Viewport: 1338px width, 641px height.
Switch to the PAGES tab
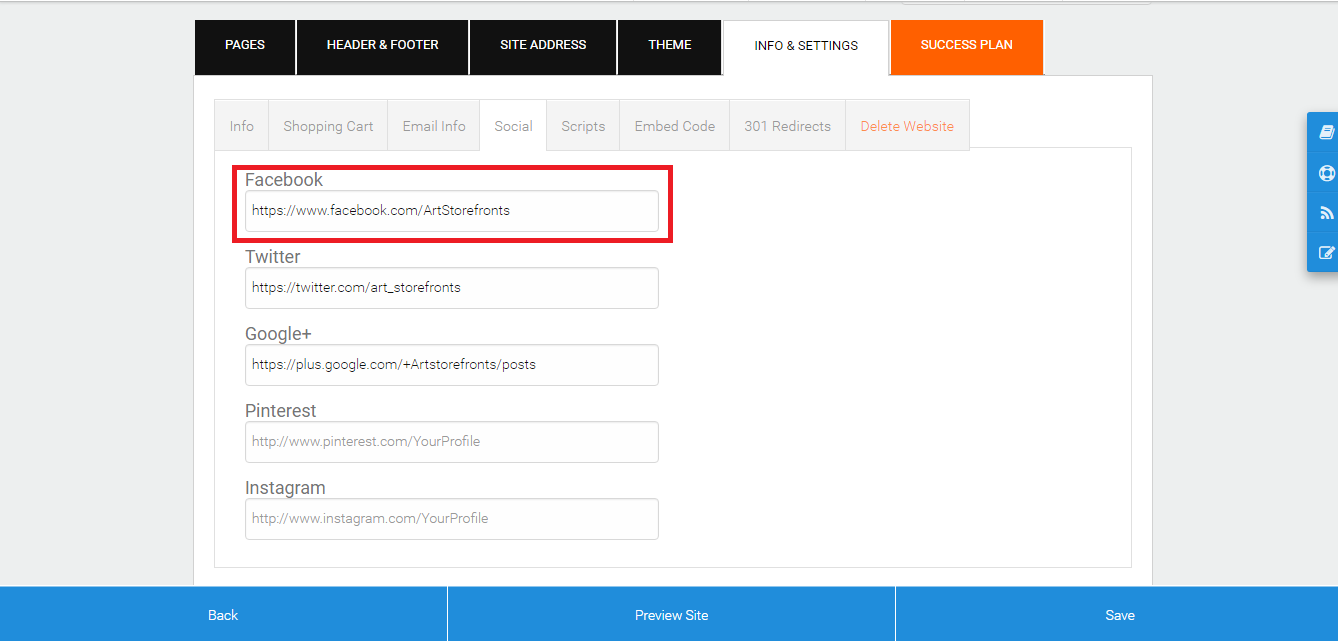[244, 44]
